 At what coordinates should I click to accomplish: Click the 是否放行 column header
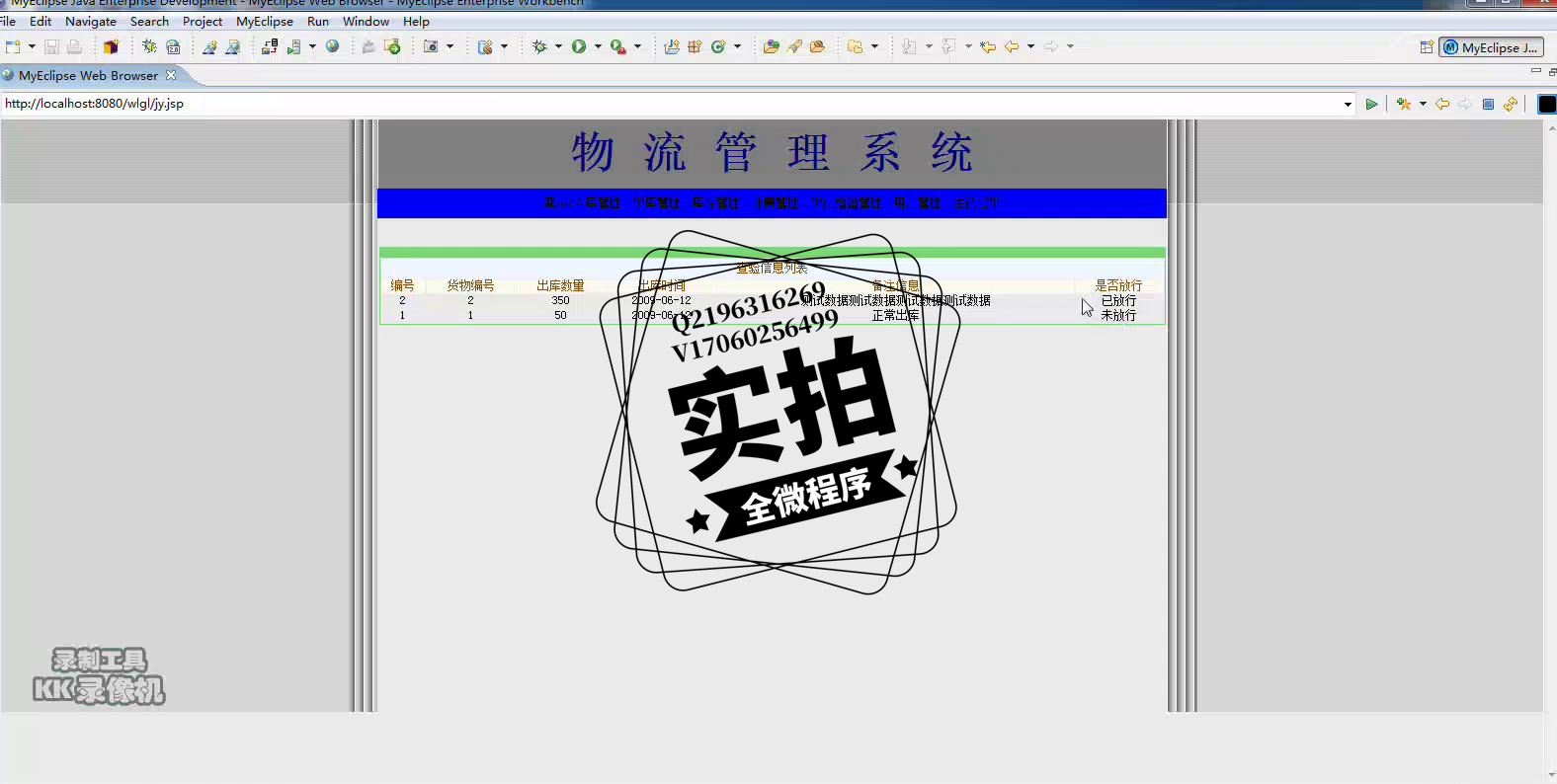click(x=1118, y=285)
